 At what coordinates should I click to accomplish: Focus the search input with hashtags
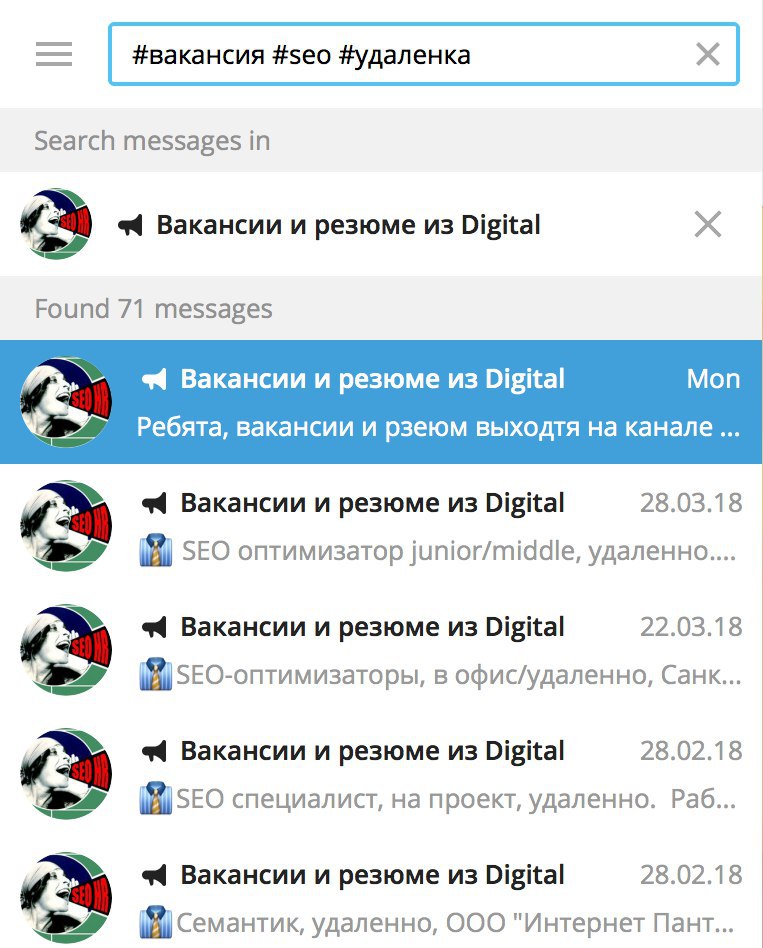click(423, 54)
